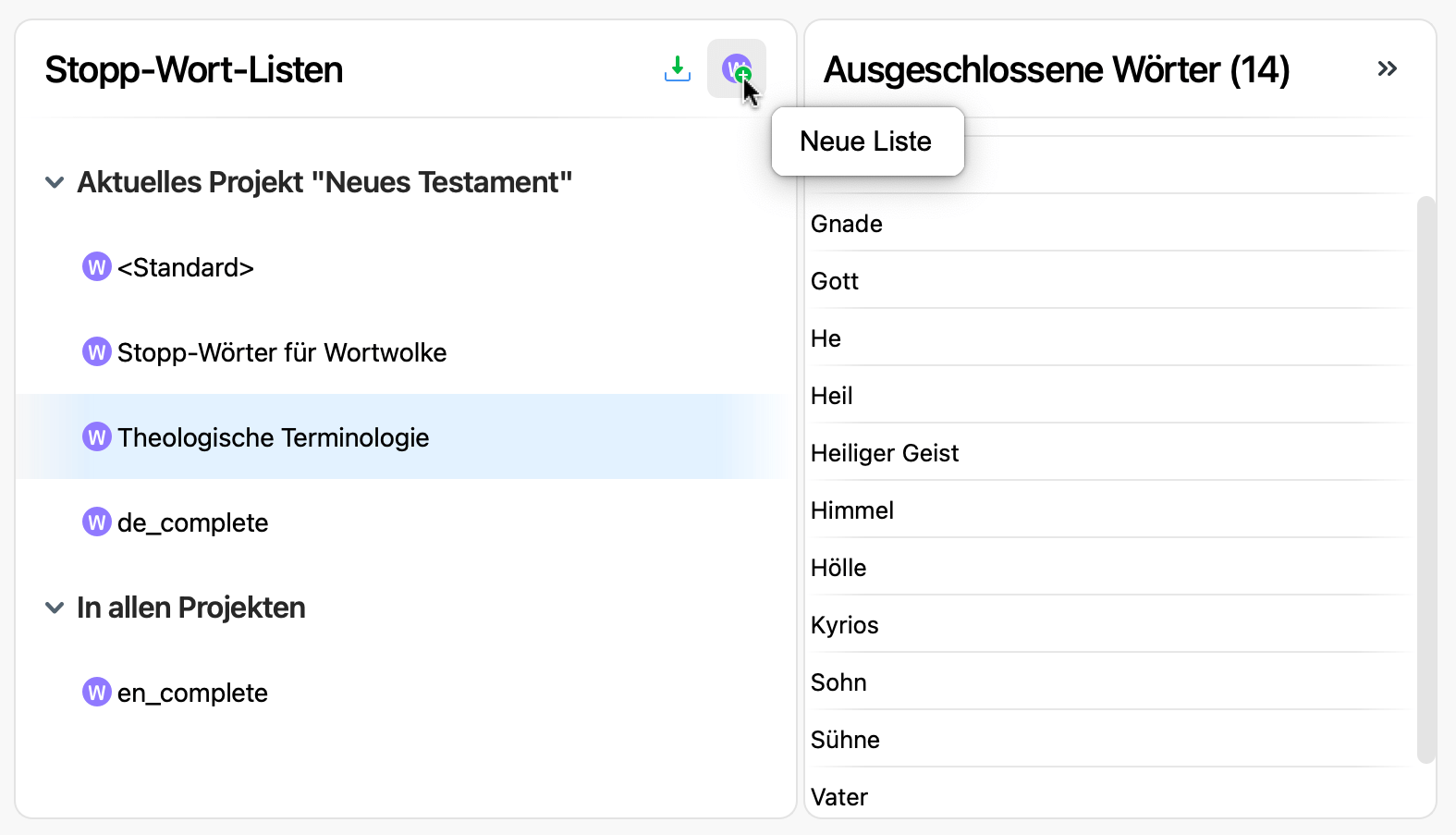The width and height of the screenshot is (1456, 835).
Task: Click the W icon beside en_complete
Action: pyautogui.click(x=97, y=693)
